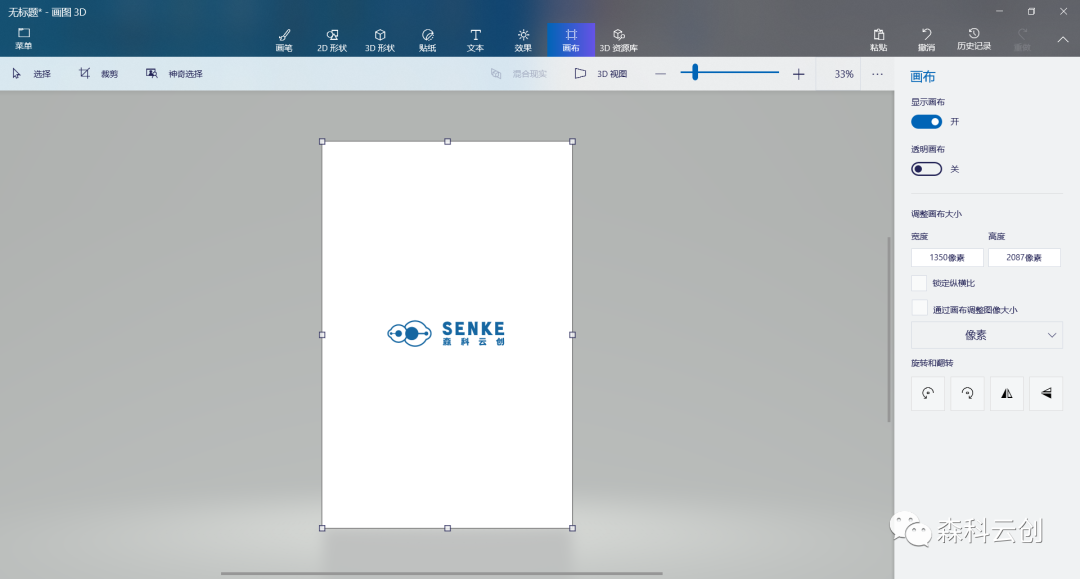Viewport: 1080px width, 579px height.
Task: Rotate canvas right (clockwise) icon
Action: click(x=967, y=393)
